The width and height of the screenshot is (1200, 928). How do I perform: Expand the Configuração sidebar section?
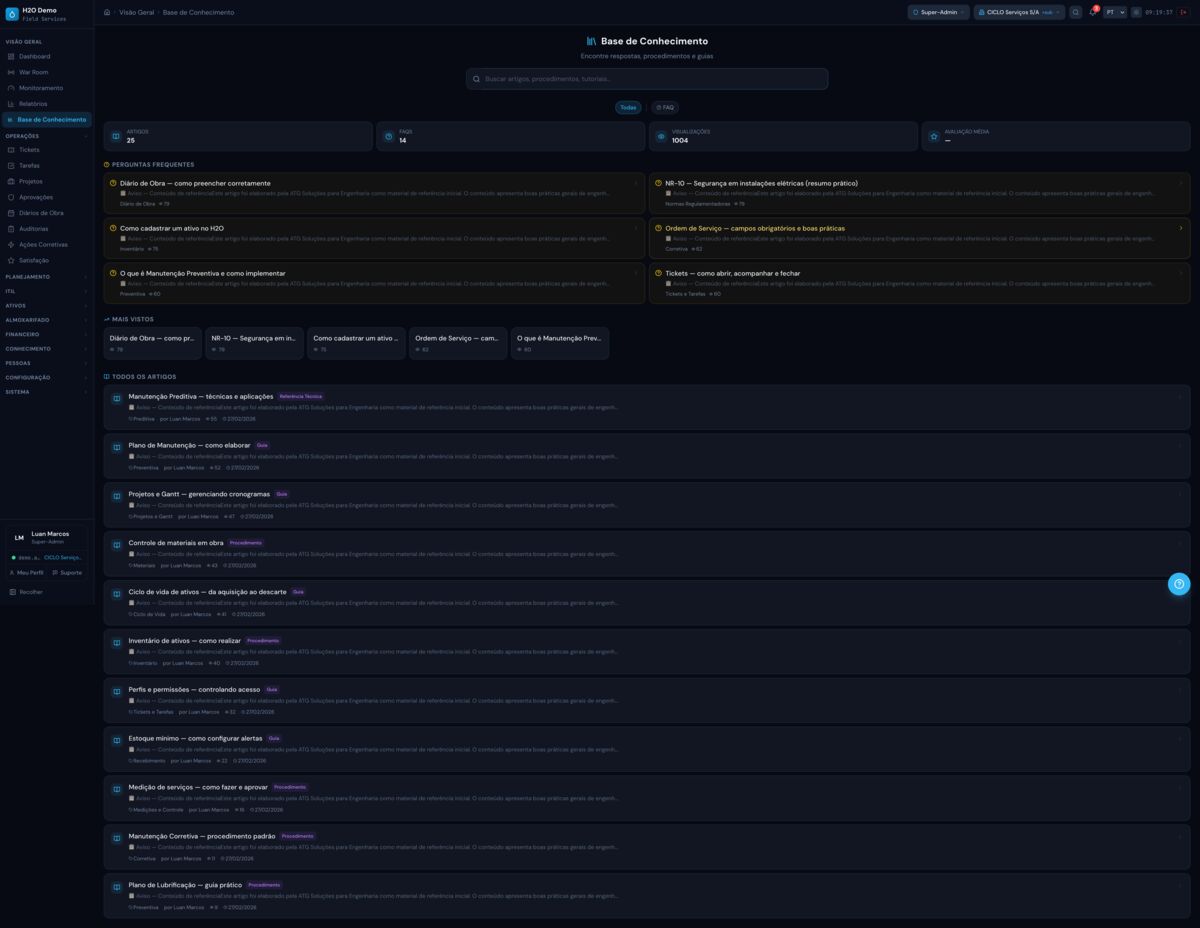47,377
